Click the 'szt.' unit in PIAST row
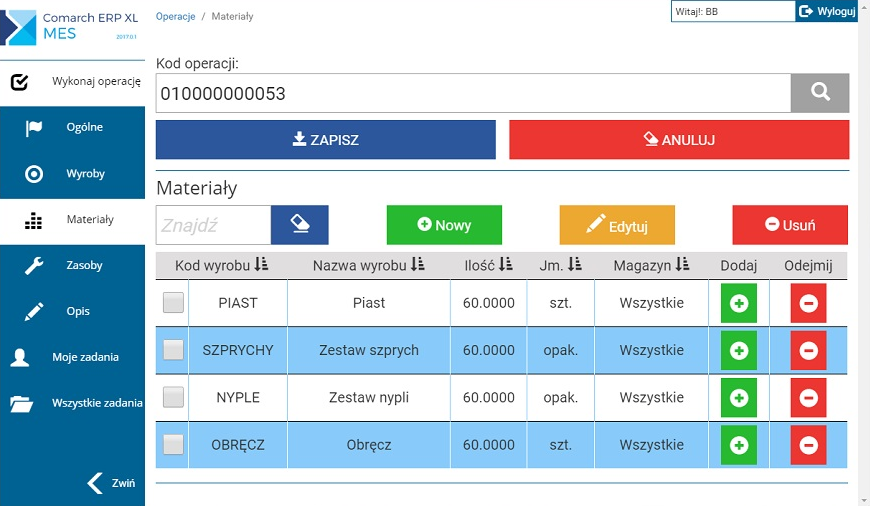The width and height of the screenshot is (870, 506). (x=560, y=303)
